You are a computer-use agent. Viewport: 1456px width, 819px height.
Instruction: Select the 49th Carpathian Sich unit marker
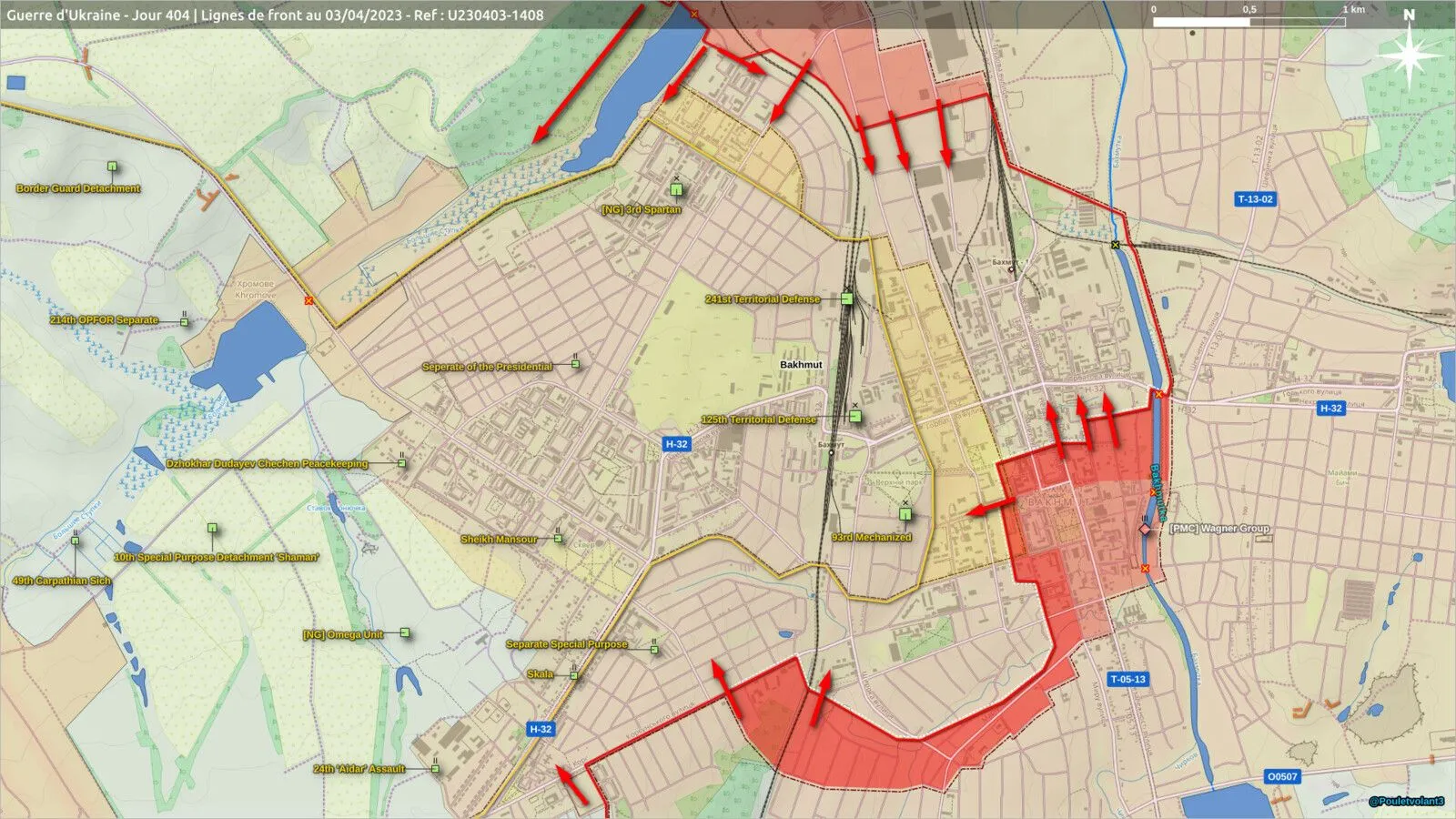[x=76, y=541]
